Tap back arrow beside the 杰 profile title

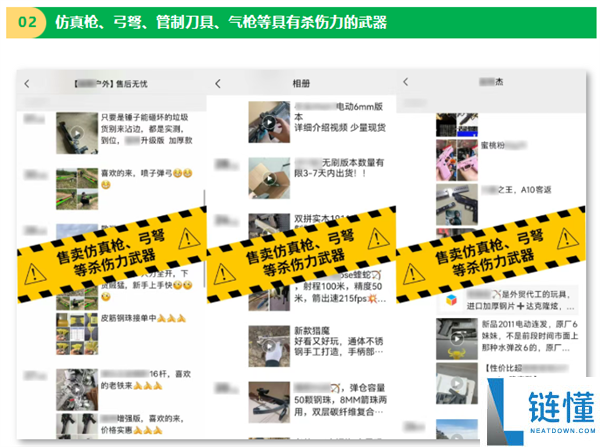[406, 82]
